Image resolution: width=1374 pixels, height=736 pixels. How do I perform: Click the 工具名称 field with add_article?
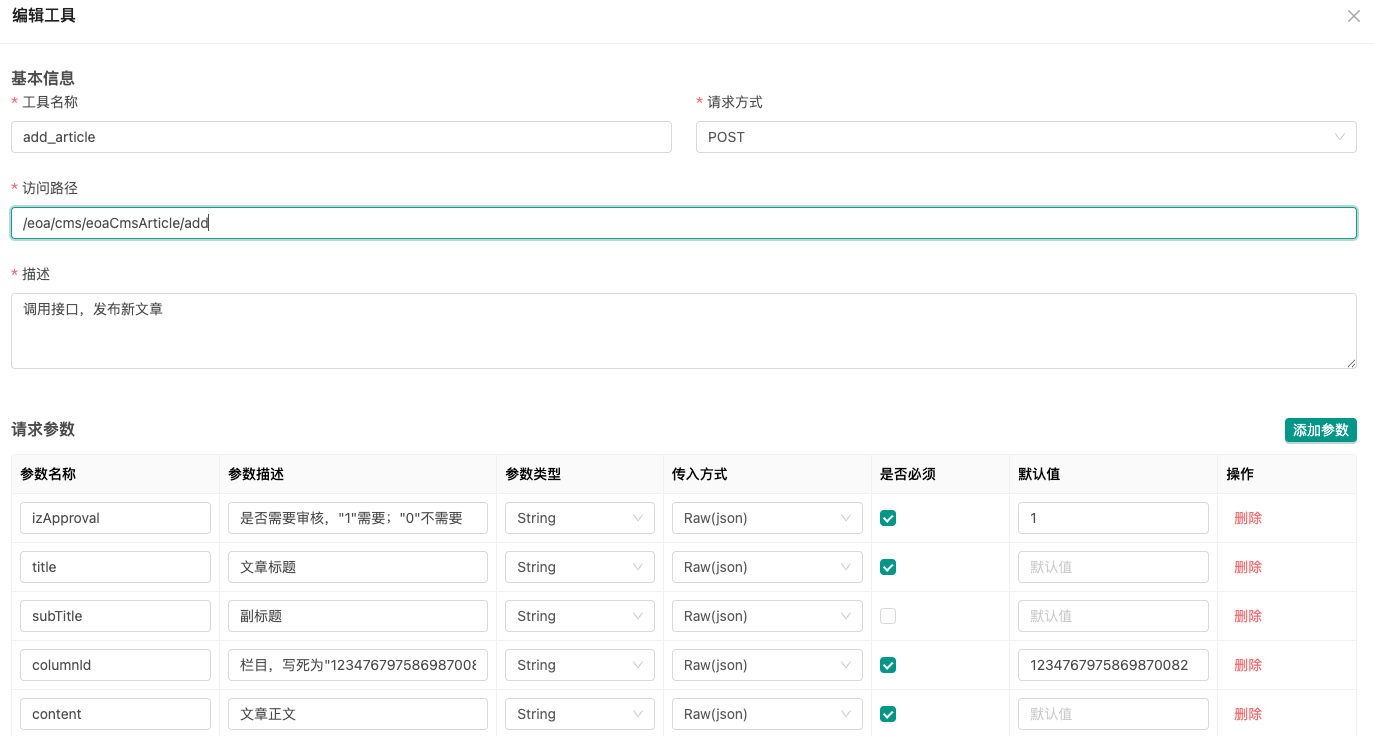click(x=341, y=137)
